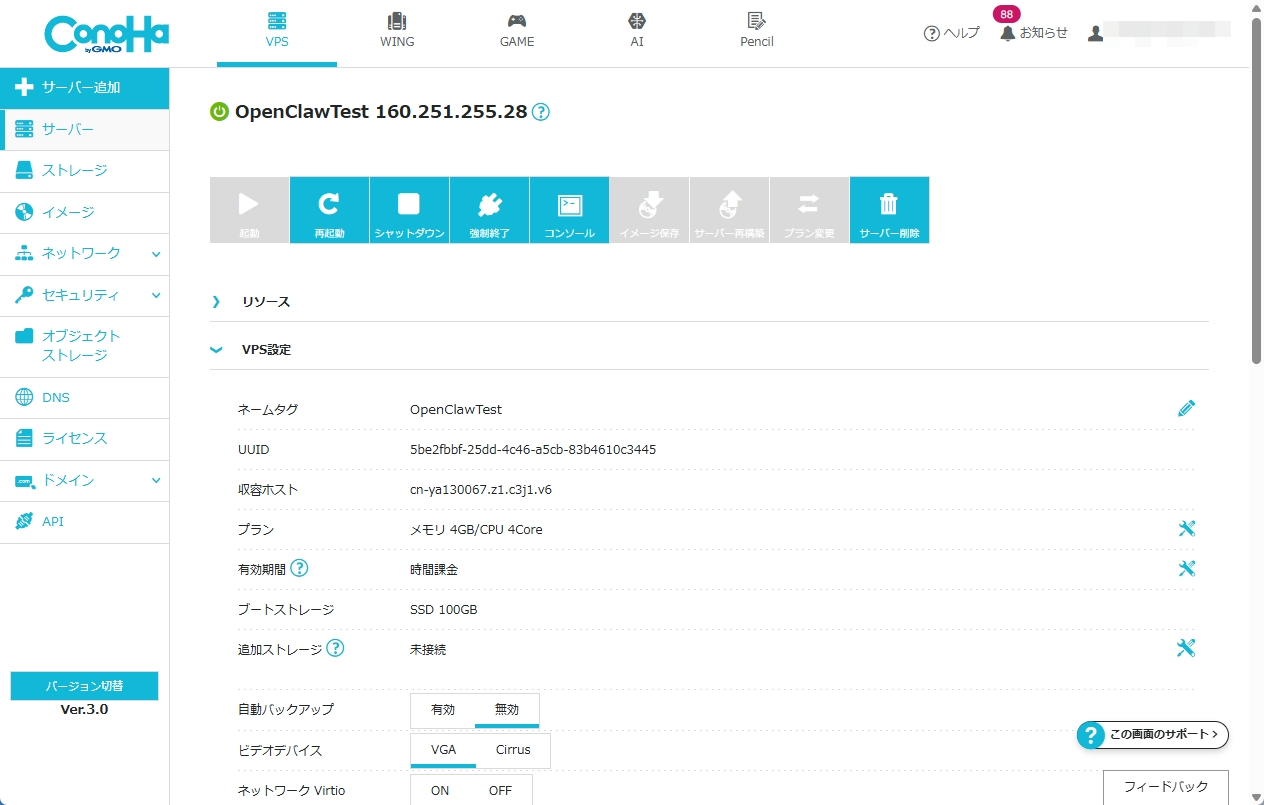
Task: Click サーバー追加 add server button
Action: tap(85, 88)
